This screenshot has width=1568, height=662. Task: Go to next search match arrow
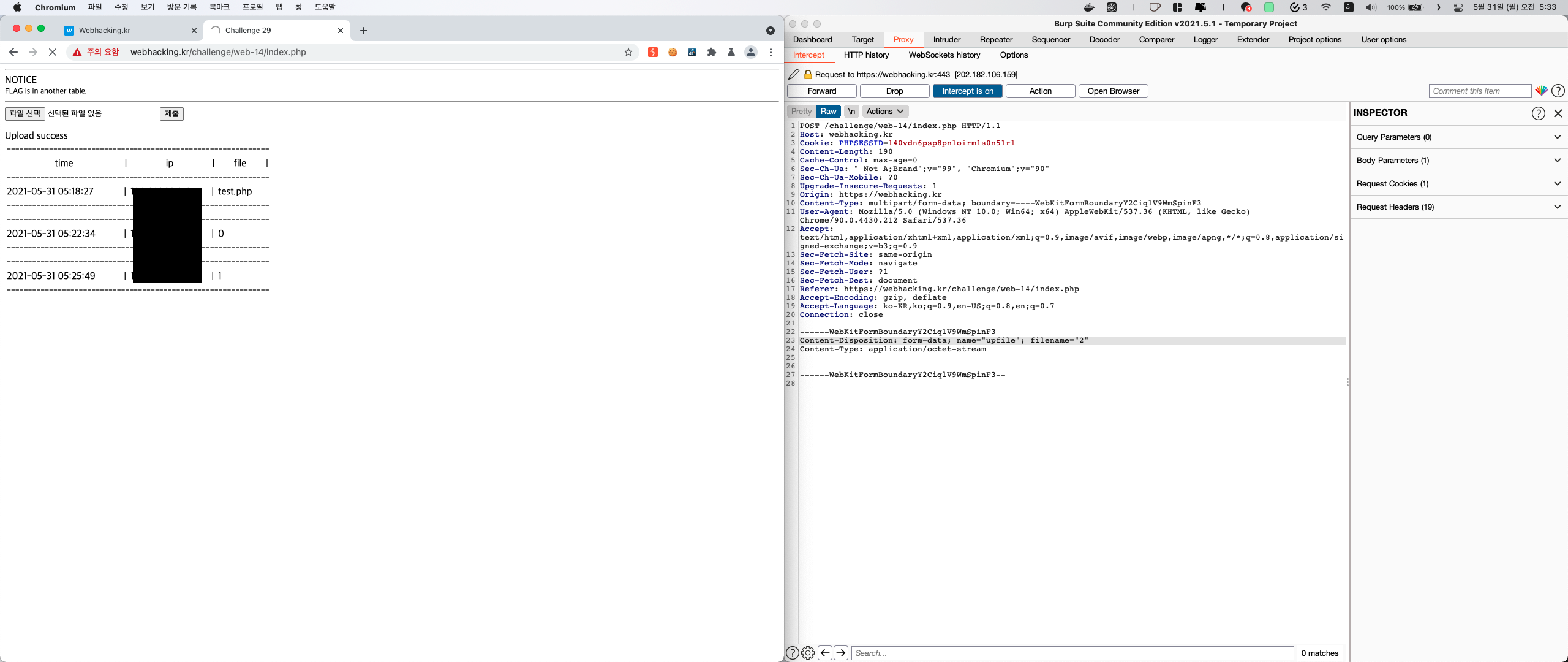pyautogui.click(x=841, y=653)
